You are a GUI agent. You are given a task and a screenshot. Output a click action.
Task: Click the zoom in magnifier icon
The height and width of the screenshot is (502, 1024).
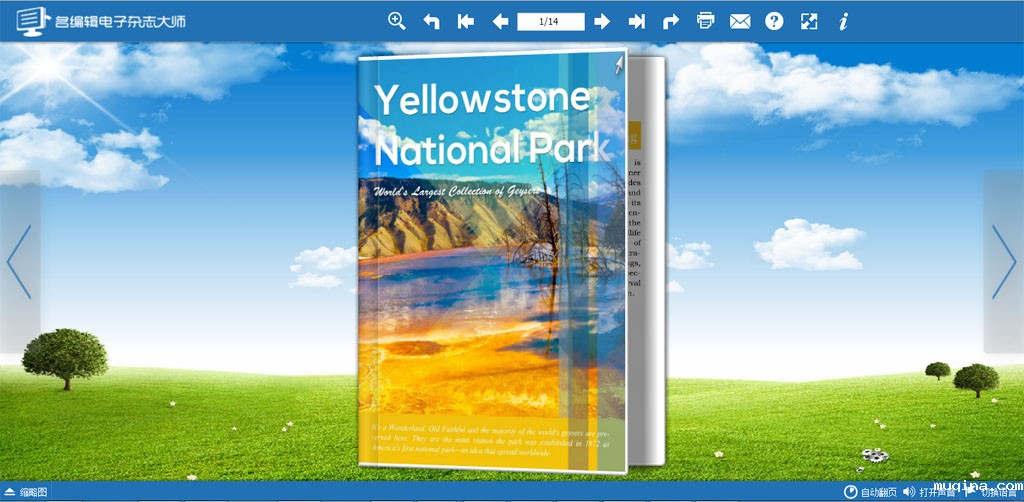[x=397, y=21]
